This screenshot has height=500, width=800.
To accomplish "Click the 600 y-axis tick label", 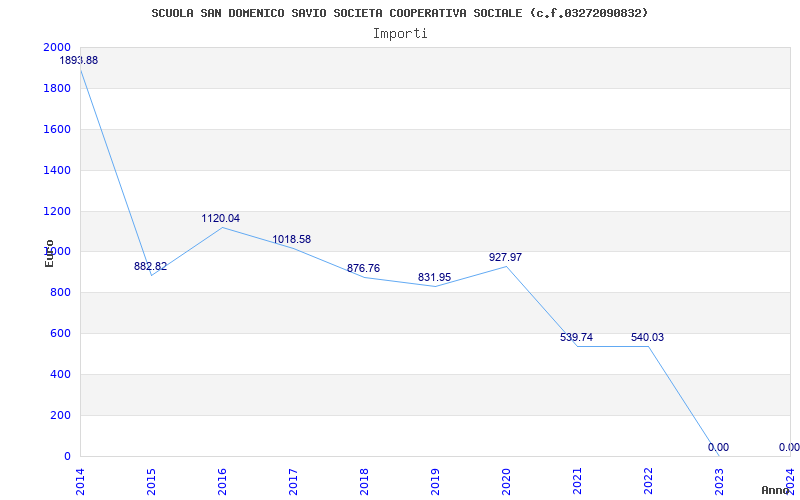I will (60, 334).
